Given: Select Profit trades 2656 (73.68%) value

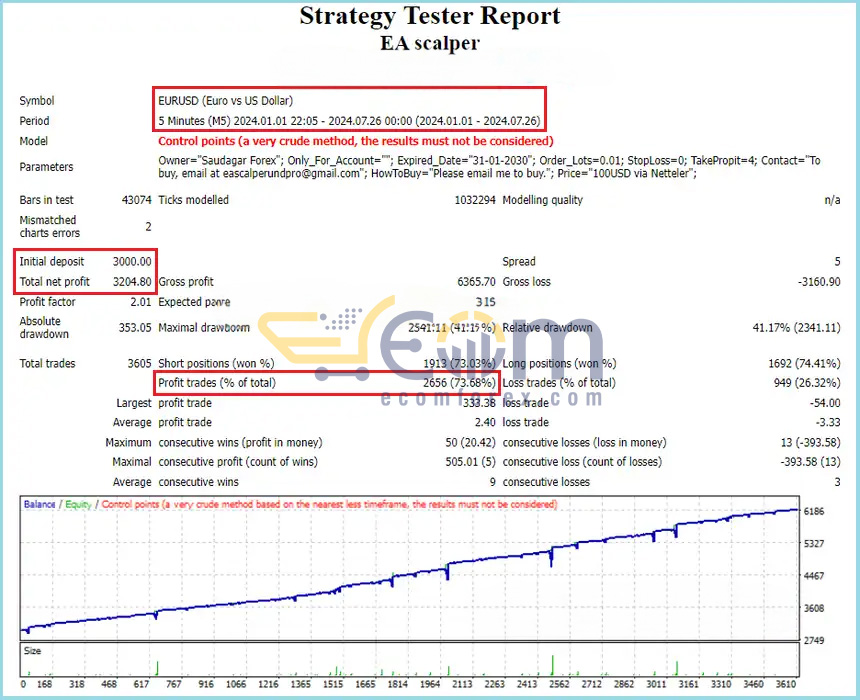Looking at the screenshot, I should [x=459, y=383].
